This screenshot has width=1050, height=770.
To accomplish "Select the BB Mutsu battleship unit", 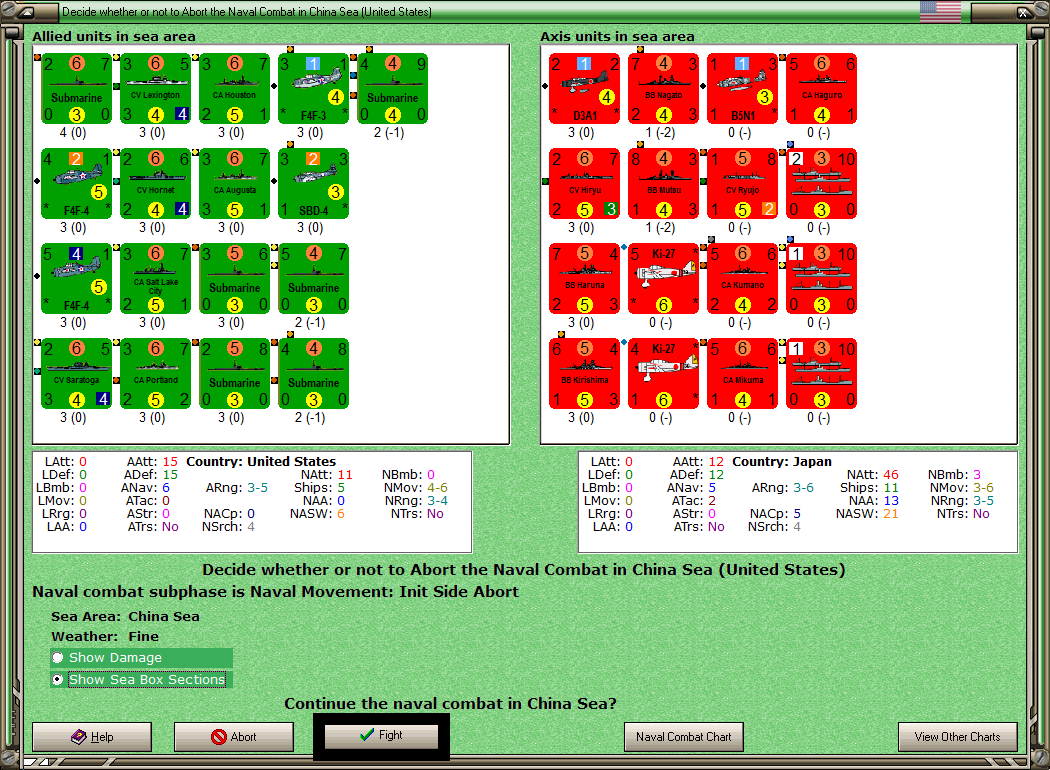I will point(664,183).
